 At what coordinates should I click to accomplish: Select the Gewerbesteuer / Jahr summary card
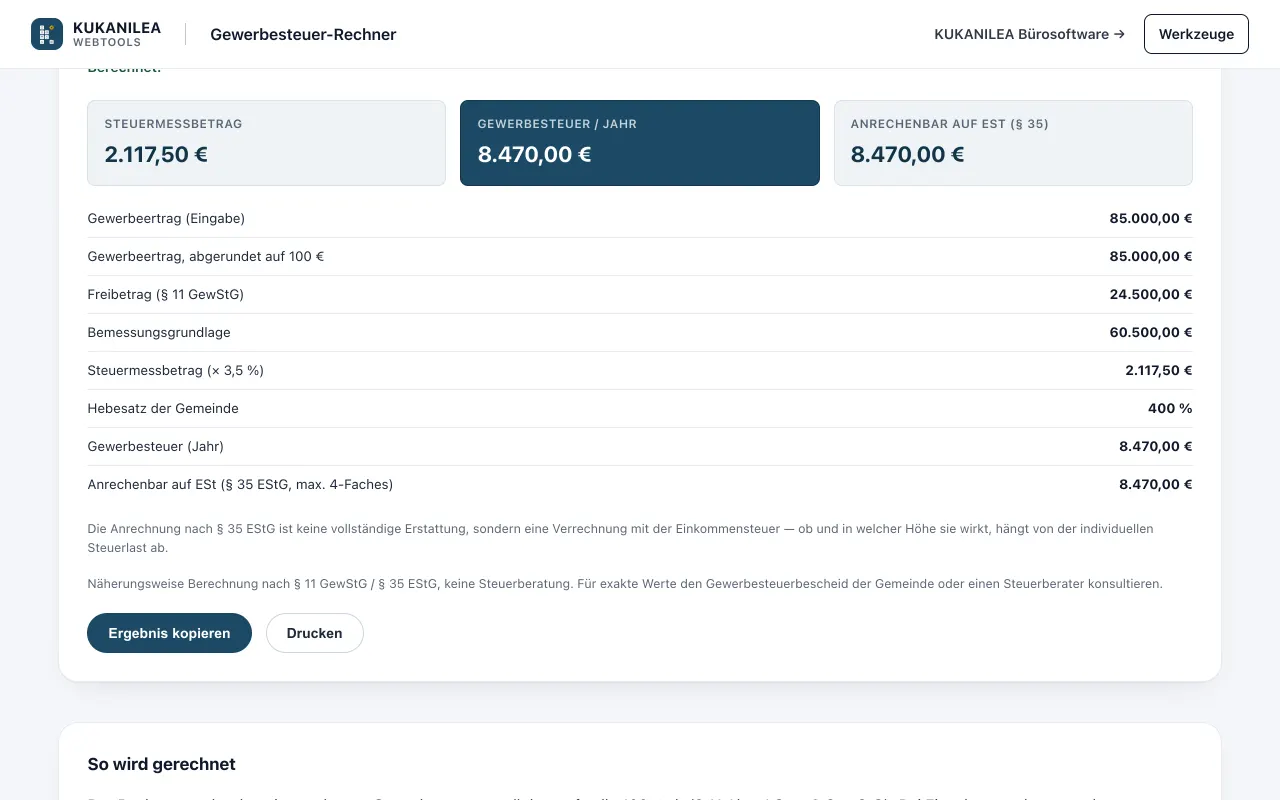(x=640, y=143)
